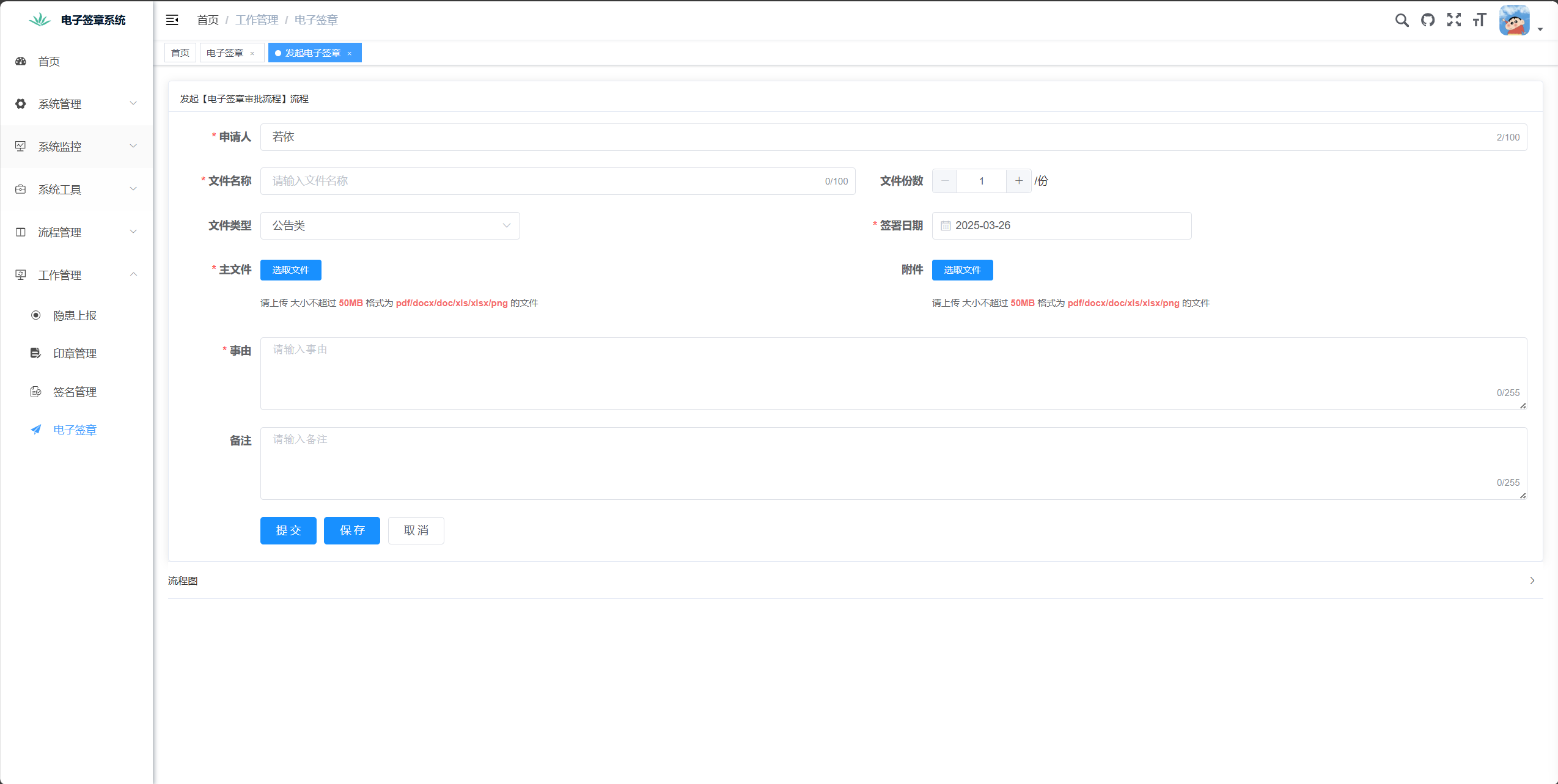The height and width of the screenshot is (784, 1558).
Task: Increase 文件份数 with the plus stepper
Action: pos(1018,181)
